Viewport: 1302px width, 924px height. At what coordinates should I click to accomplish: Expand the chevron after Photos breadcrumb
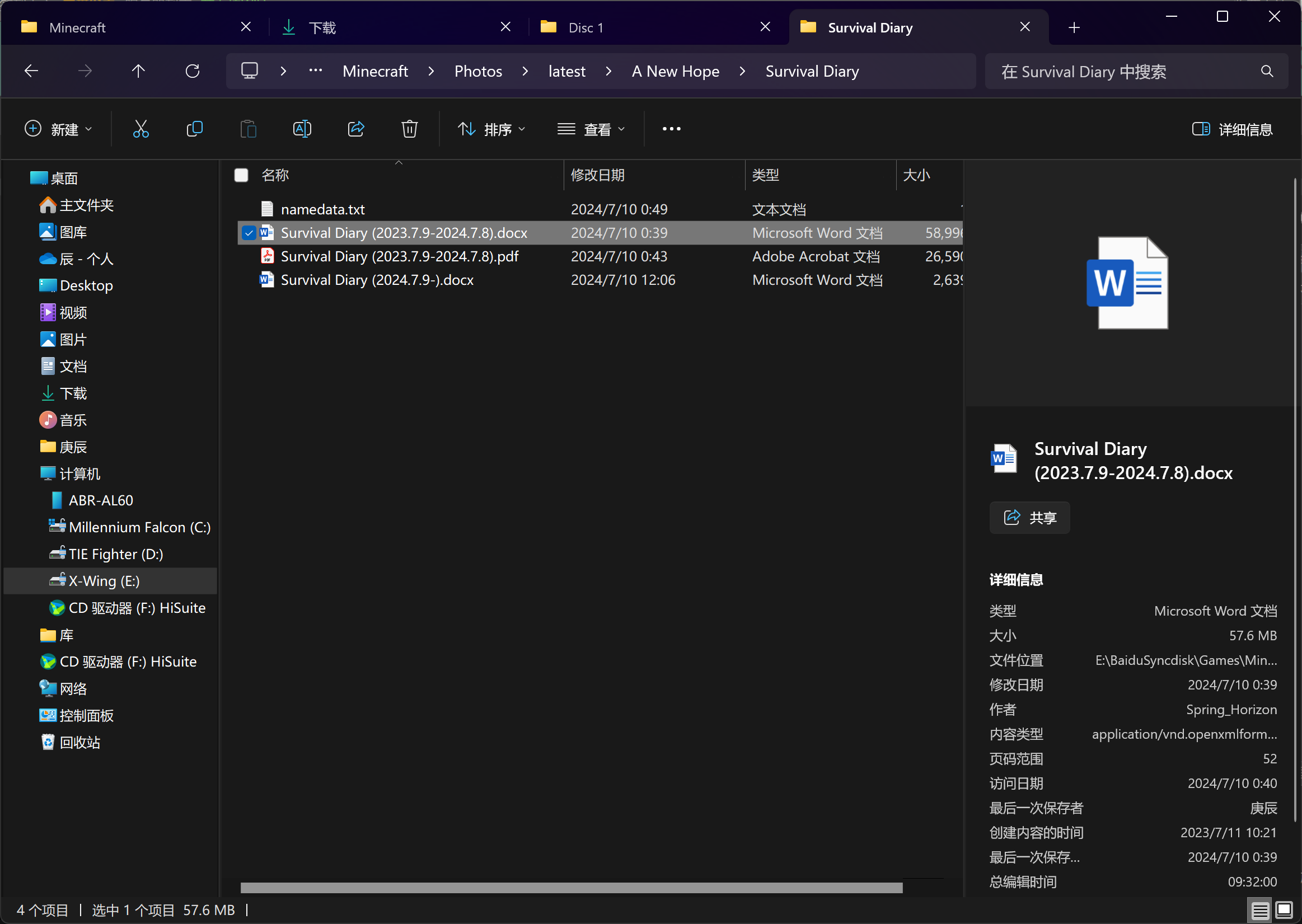(524, 71)
